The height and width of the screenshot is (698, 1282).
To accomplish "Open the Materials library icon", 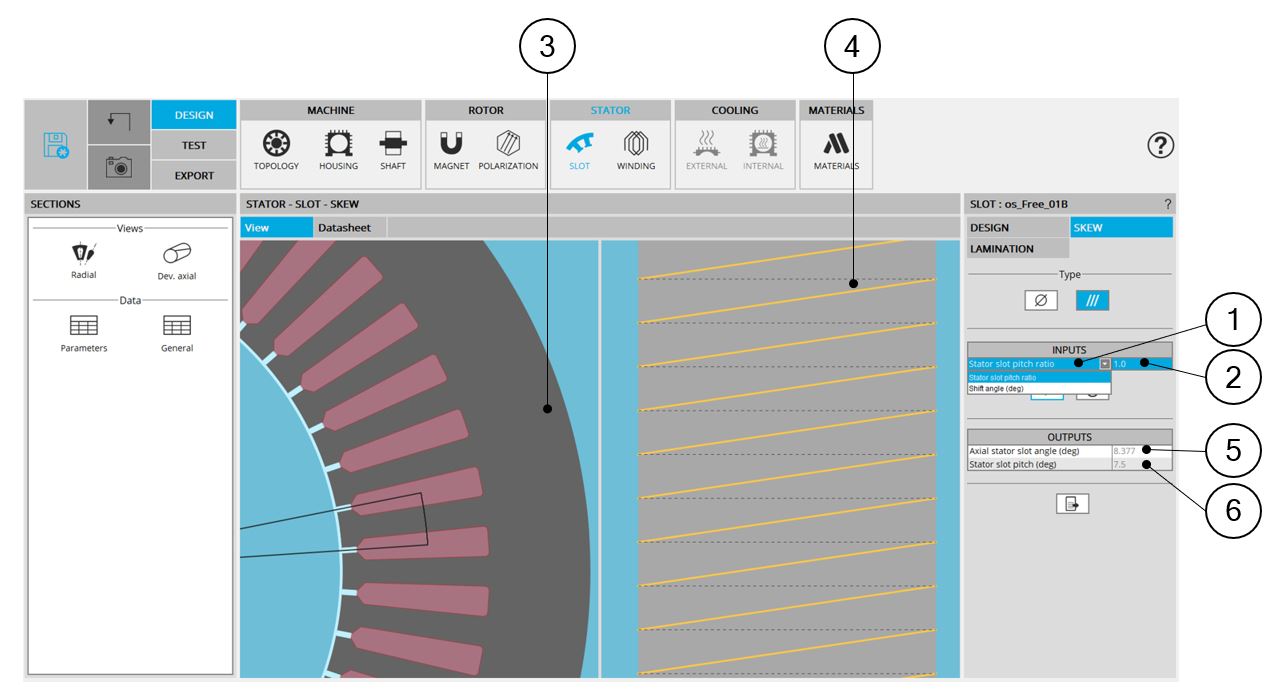I will click(836, 148).
